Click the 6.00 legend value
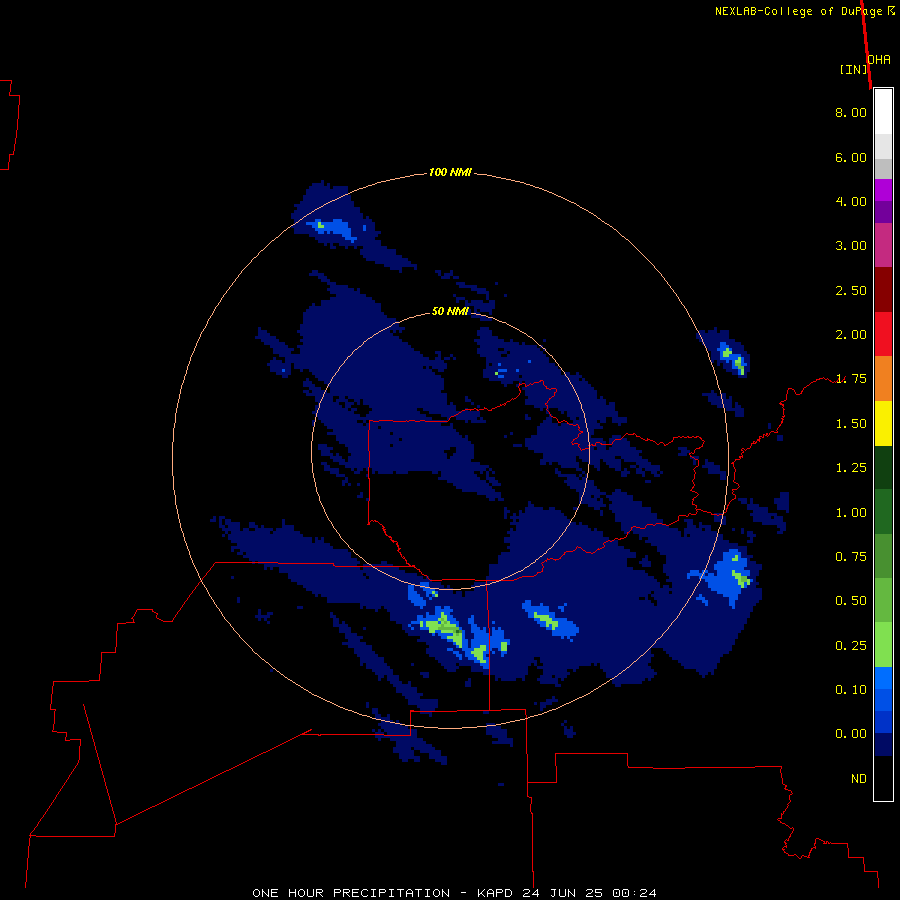Viewport: 900px width, 900px height. click(851, 157)
